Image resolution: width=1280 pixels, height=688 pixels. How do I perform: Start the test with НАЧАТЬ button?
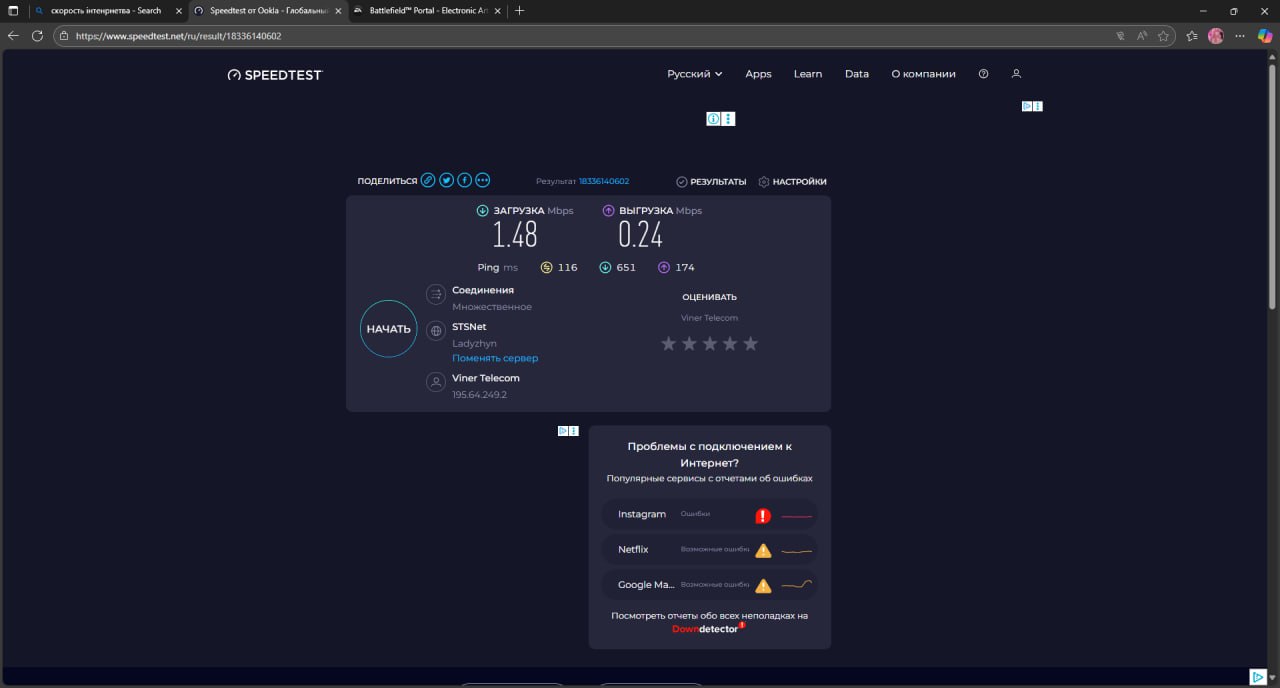[388, 329]
